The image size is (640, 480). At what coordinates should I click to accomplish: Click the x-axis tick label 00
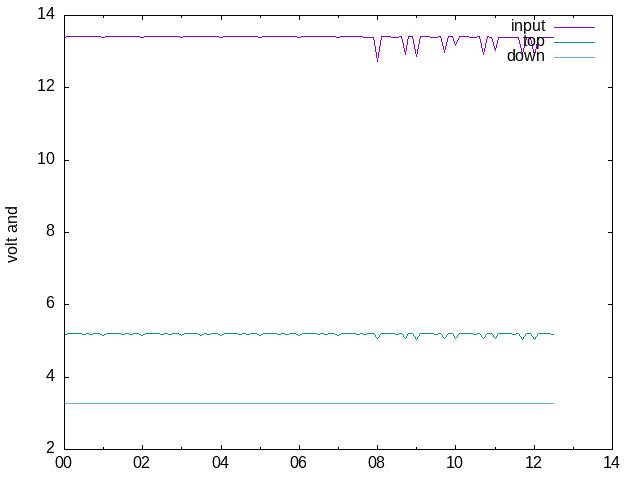click(64, 463)
